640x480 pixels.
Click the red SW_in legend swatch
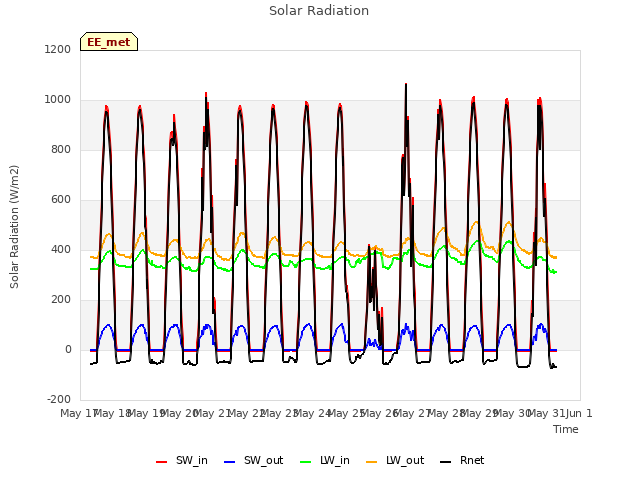coord(162,462)
